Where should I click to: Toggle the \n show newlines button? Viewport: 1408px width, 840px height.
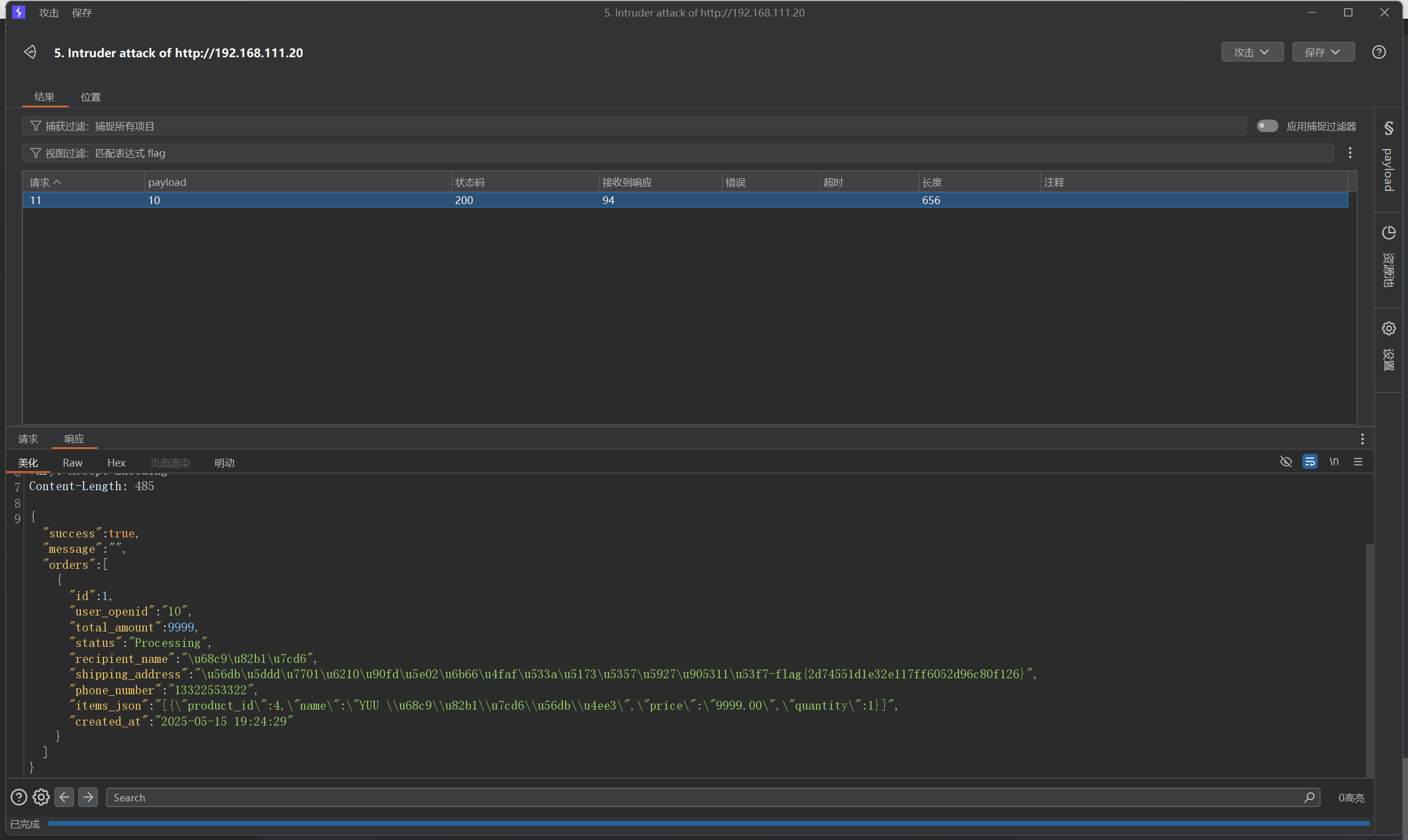[x=1334, y=462]
